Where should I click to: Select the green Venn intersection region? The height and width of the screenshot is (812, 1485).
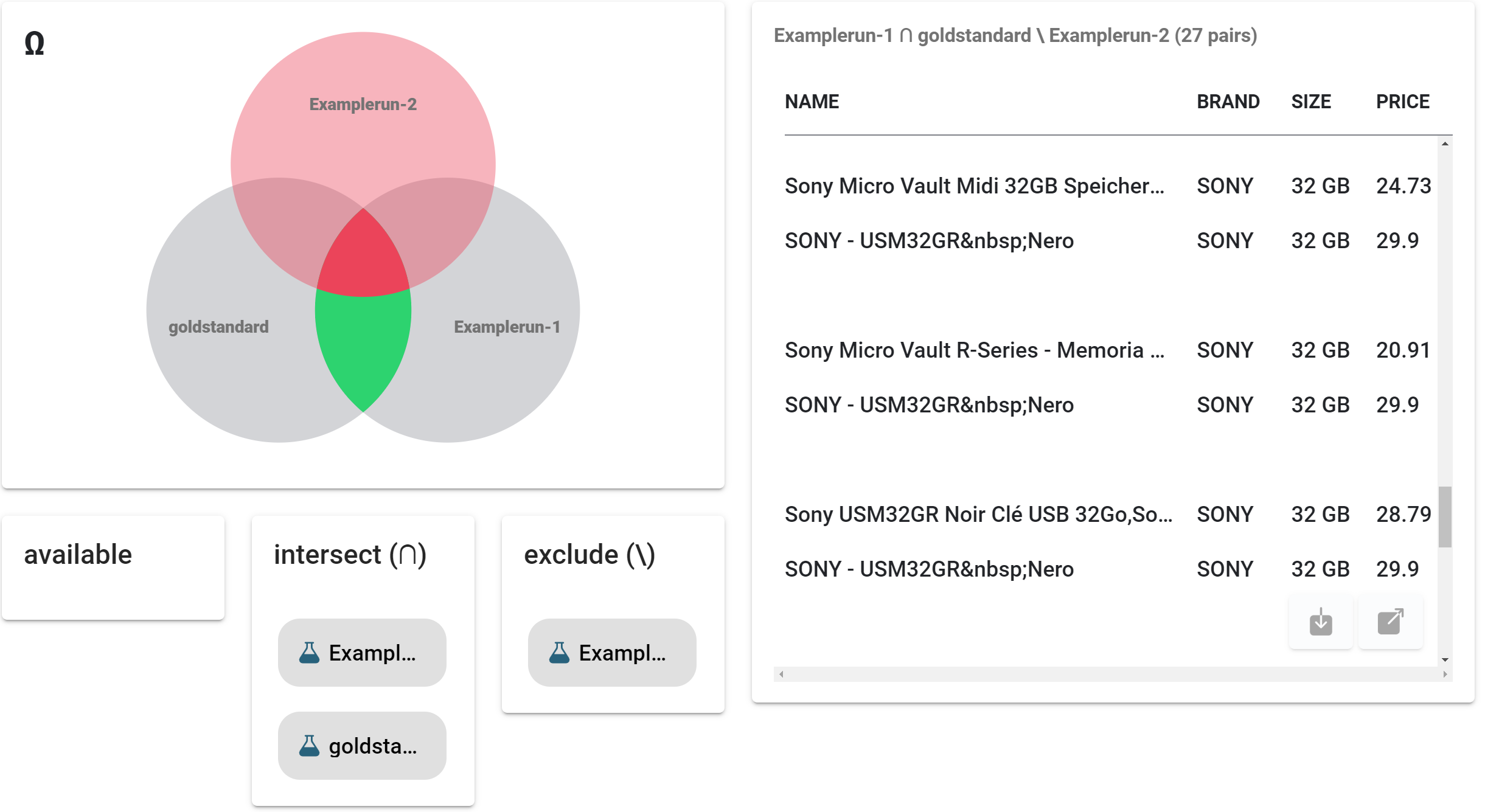(363, 347)
